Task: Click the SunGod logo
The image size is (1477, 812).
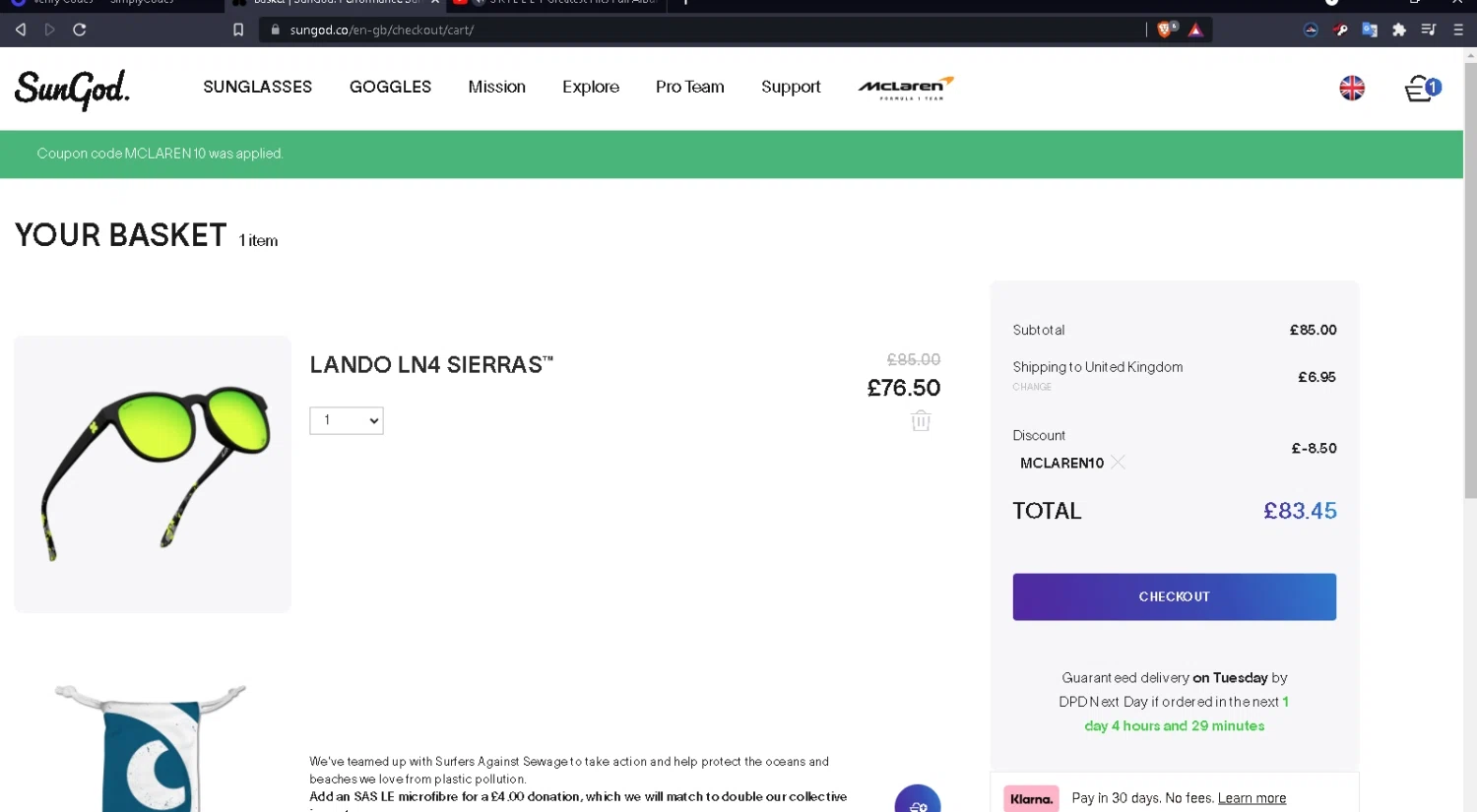Action: [x=72, y=89]
